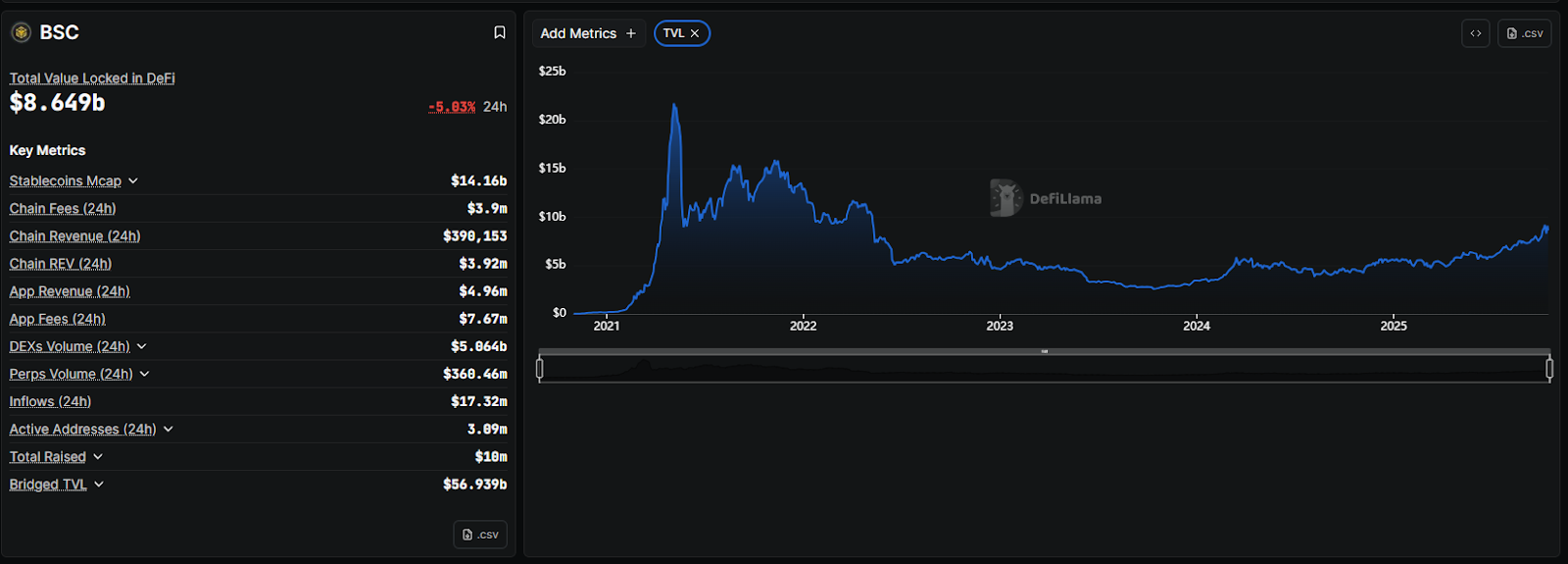Expand DEXs Volume (24h) breakdown
Screen dimensions: 1568x564
[142, 346]
